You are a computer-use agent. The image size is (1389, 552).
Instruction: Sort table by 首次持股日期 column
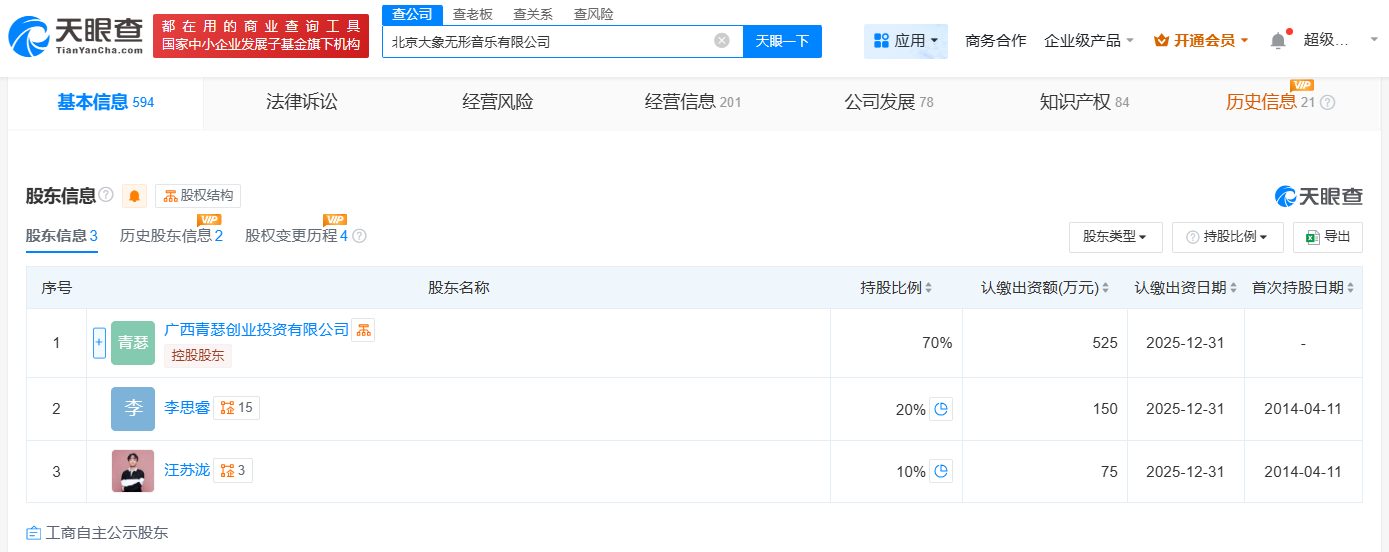[1303, 288]
